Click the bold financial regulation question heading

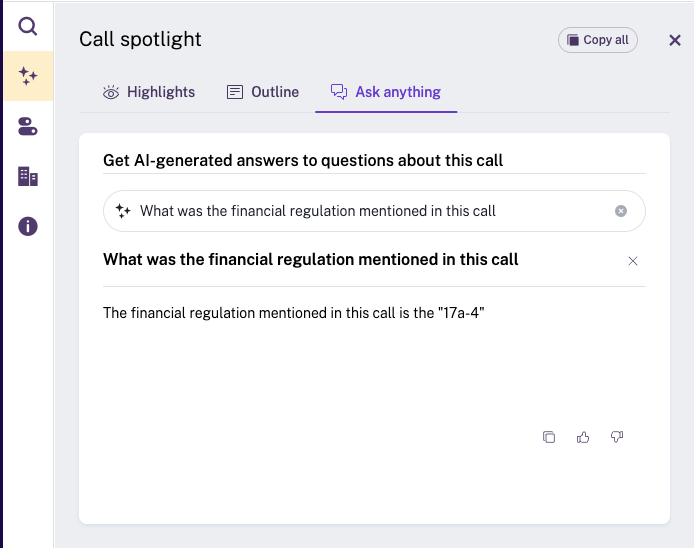tap(310, 259)
